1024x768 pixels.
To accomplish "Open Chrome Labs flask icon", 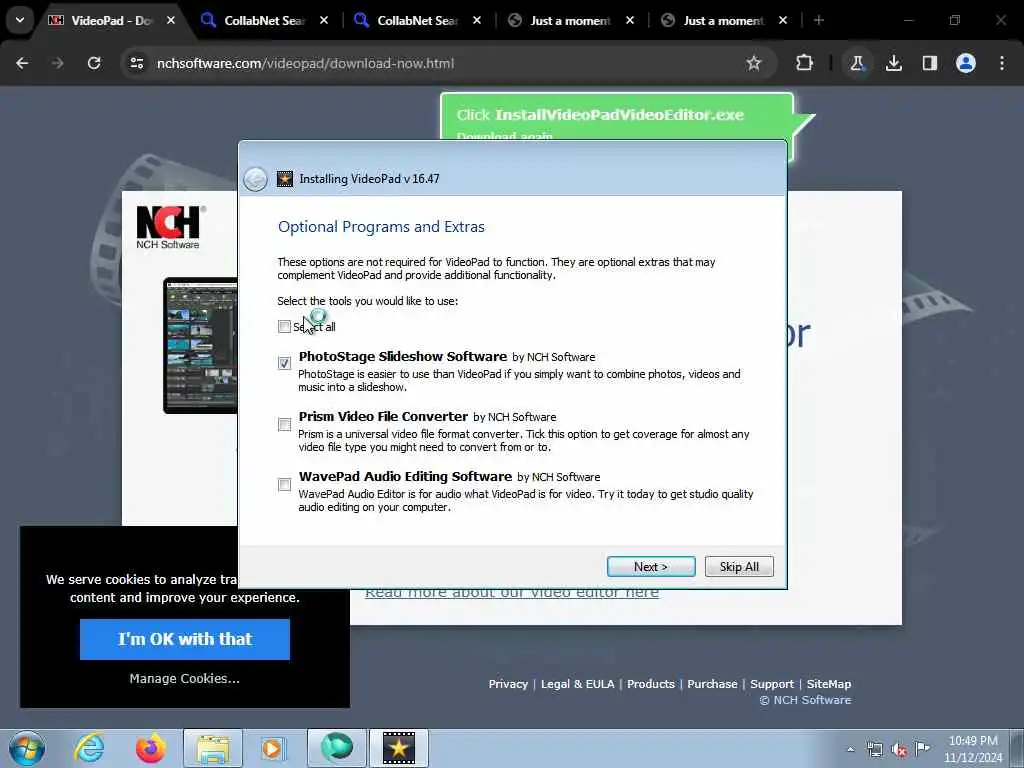I will click(x=857, y=63).
